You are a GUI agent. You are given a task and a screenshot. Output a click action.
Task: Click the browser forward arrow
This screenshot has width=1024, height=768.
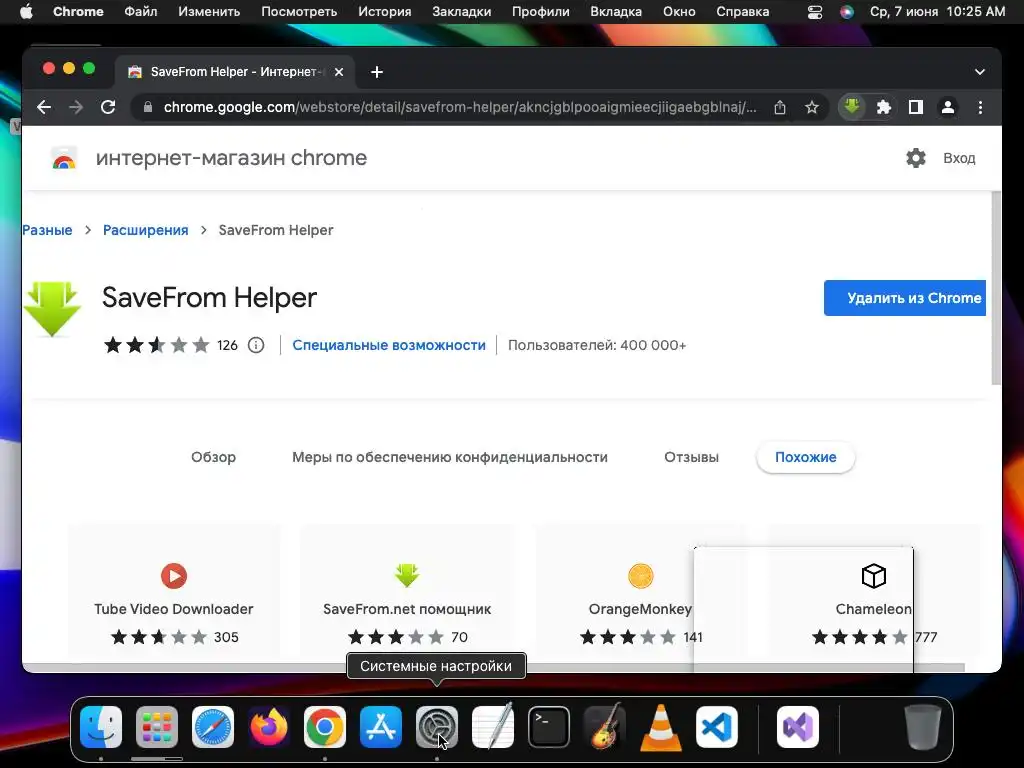(76, 107)
